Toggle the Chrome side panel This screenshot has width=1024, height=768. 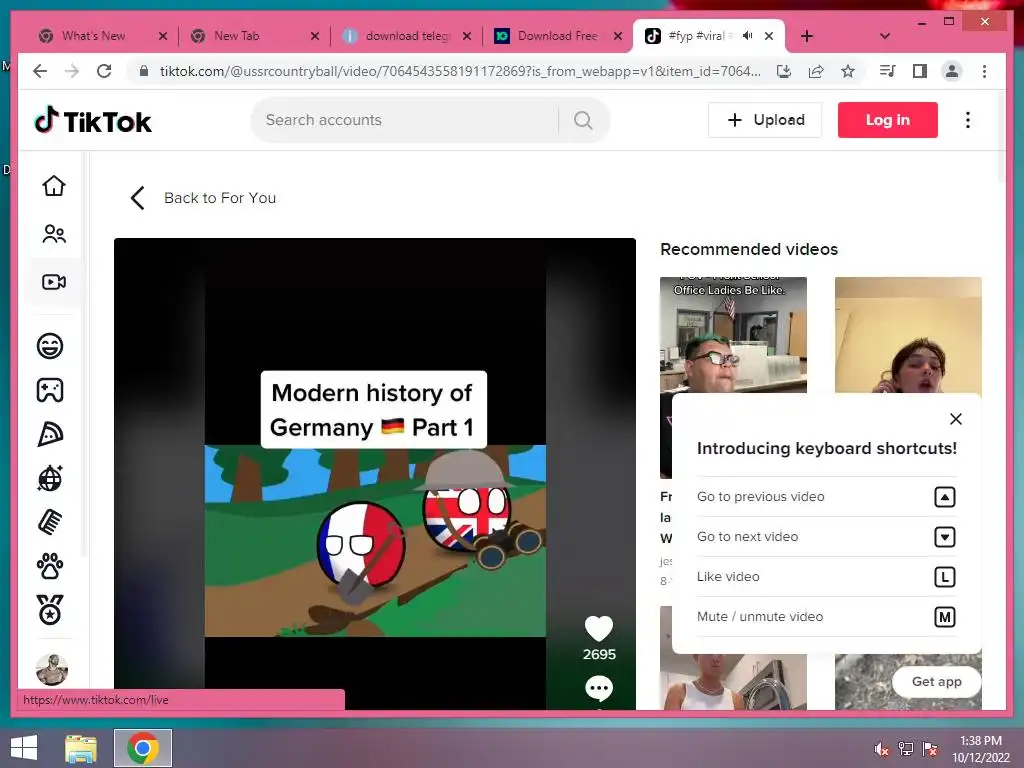pos(920,71)
